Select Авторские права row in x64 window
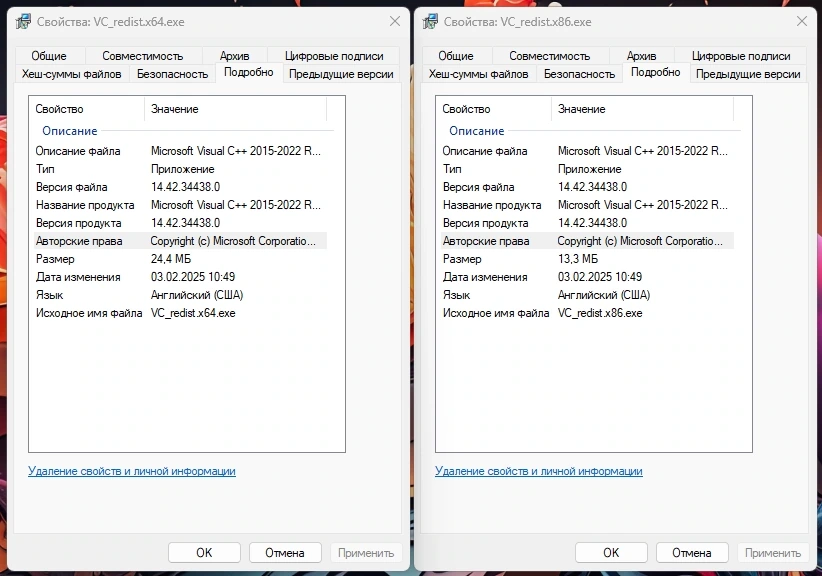822x576 pixels. 180,241
